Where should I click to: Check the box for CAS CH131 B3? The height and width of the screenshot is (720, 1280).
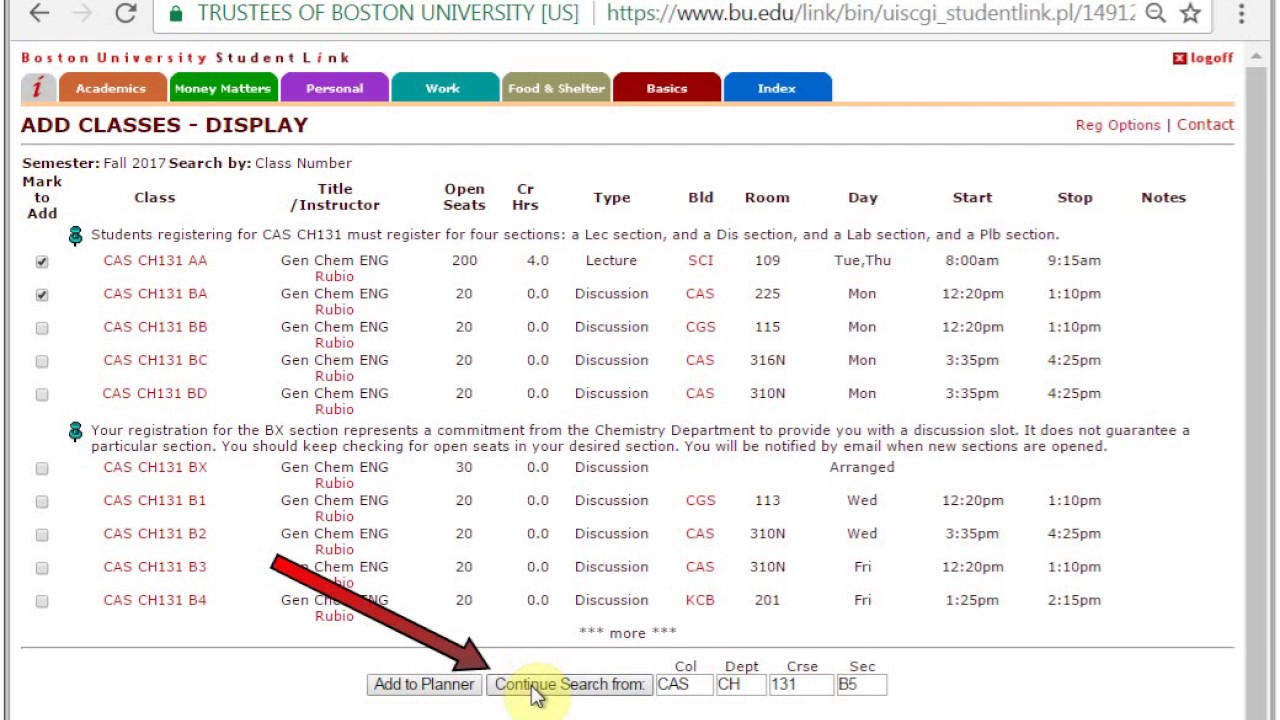click(x=42, y=568)
